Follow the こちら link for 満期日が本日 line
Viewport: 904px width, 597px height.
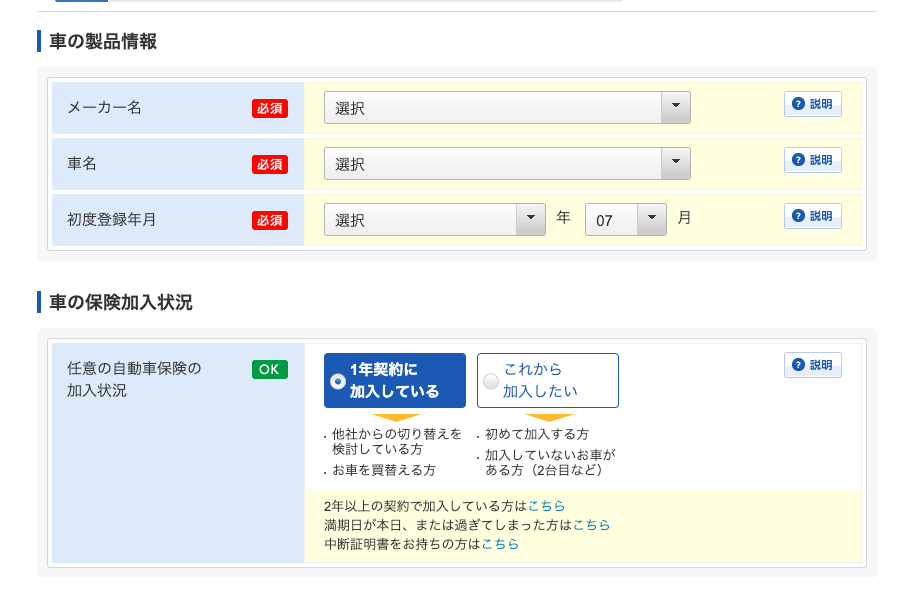tap(592, 525)
